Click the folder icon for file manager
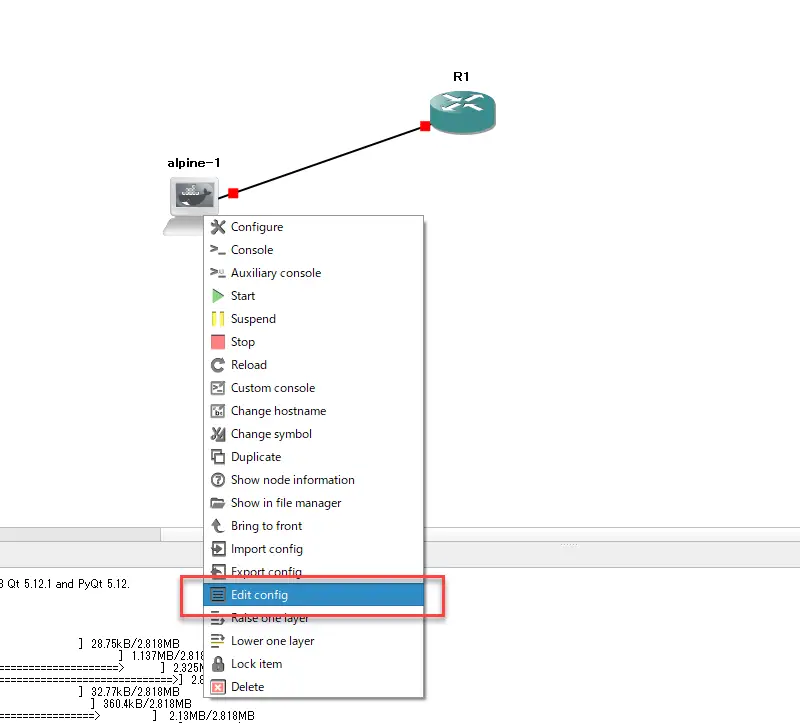Image resolution: width=800 pixels, height=723 pixels. [218, 503]
